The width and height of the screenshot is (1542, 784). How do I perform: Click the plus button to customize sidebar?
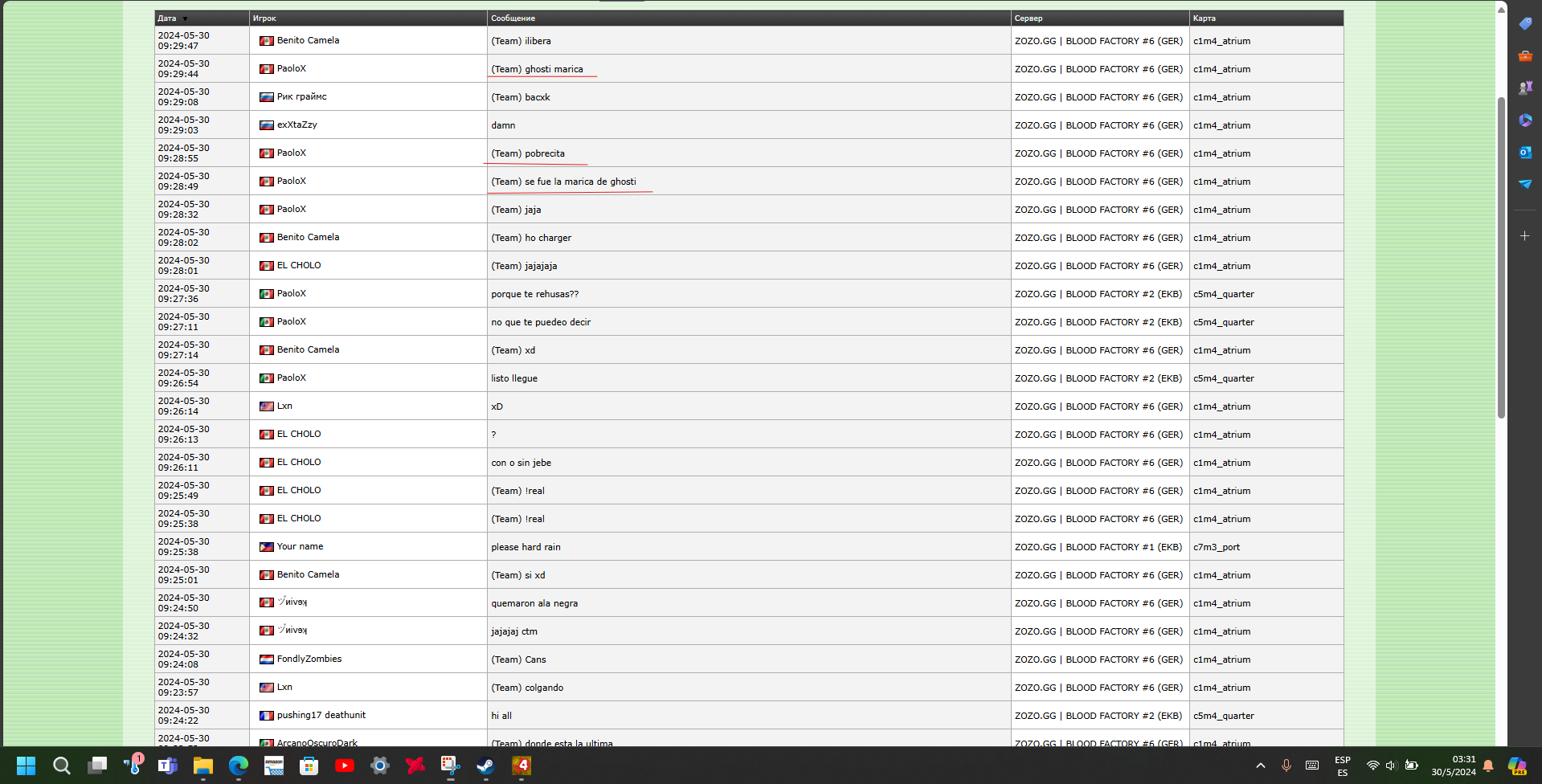click(x=1525, y=236)
